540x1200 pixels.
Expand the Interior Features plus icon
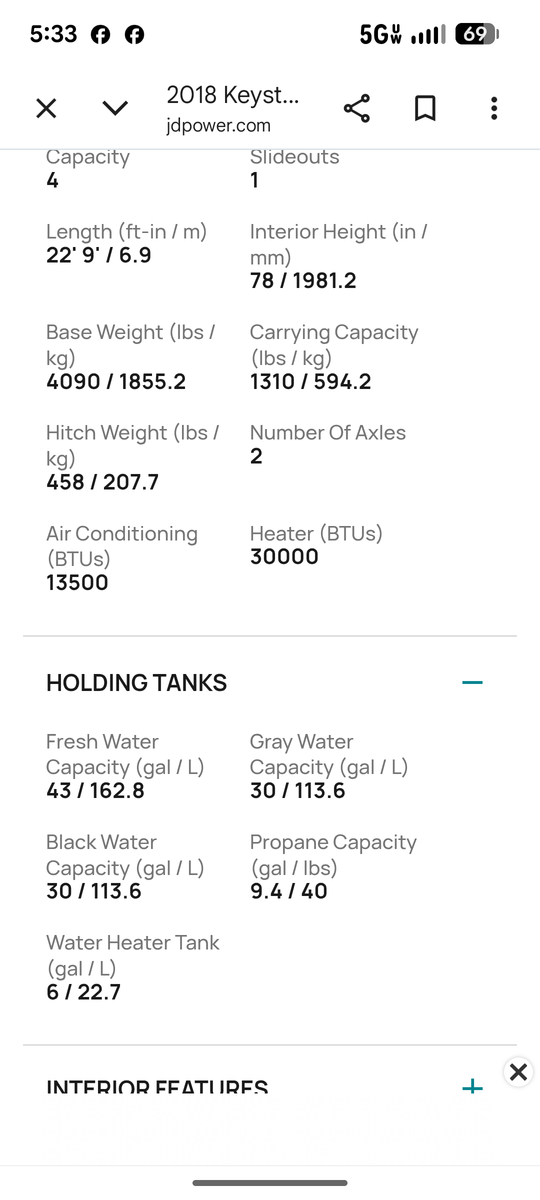(x=472, y=1087)
